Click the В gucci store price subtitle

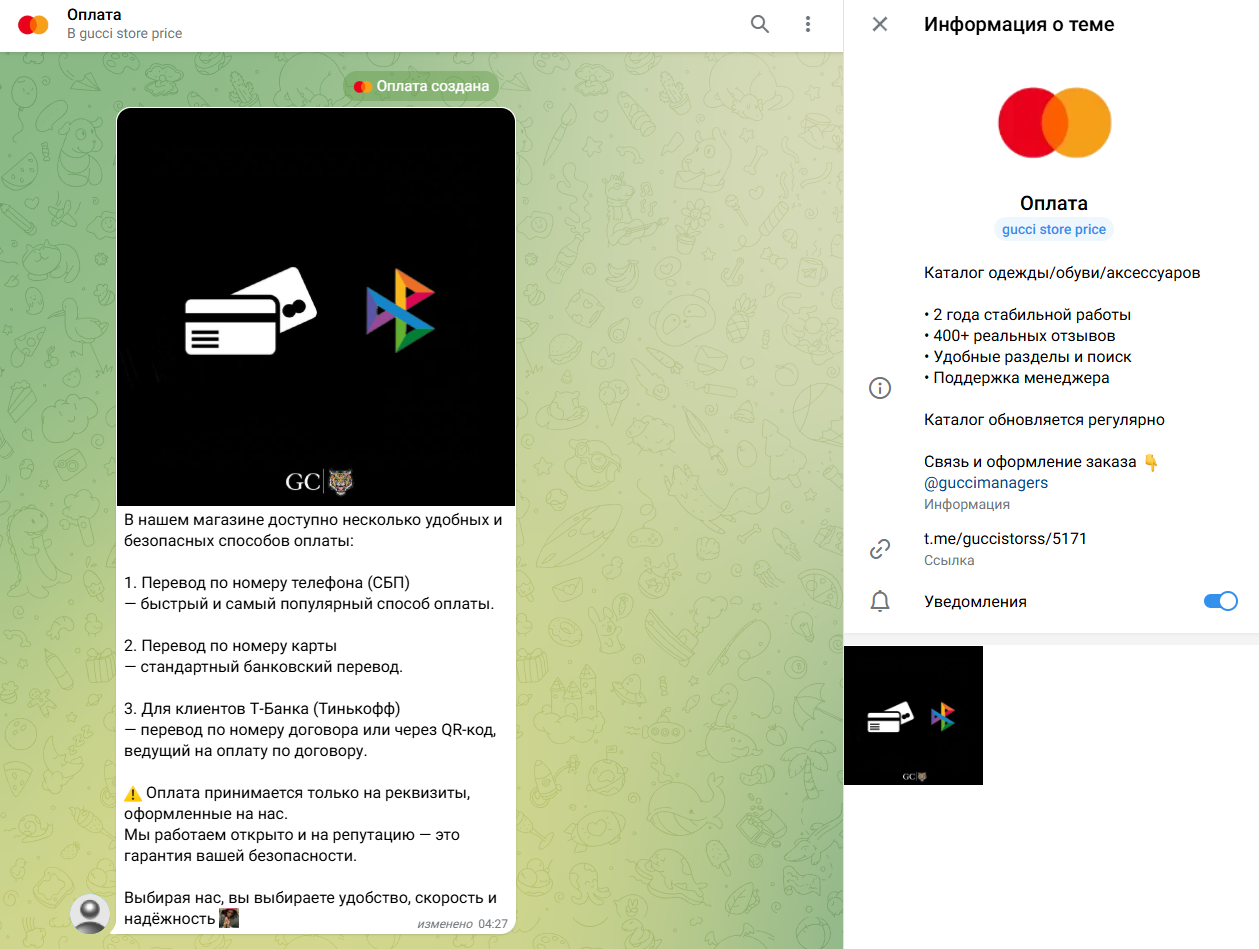[x=125, y=34]
